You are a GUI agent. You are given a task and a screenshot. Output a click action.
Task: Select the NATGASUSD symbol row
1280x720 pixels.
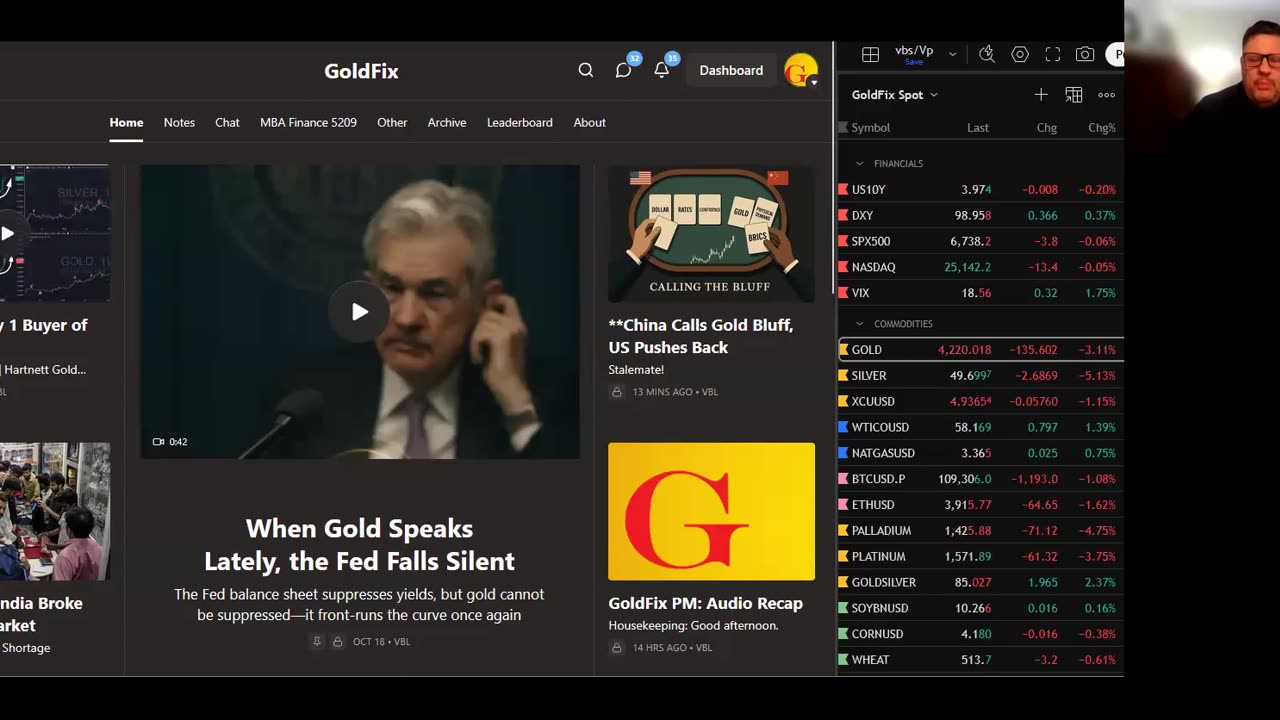point(980,453)
